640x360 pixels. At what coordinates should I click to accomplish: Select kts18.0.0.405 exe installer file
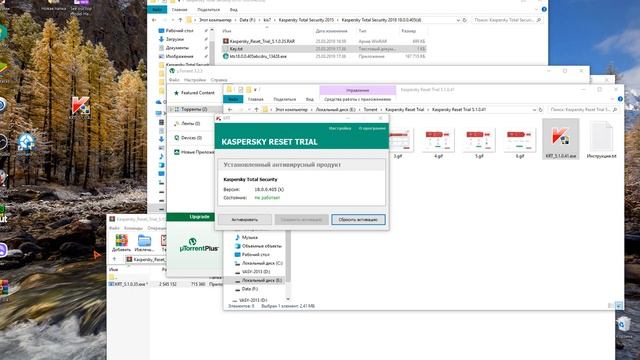pos(255,56)
